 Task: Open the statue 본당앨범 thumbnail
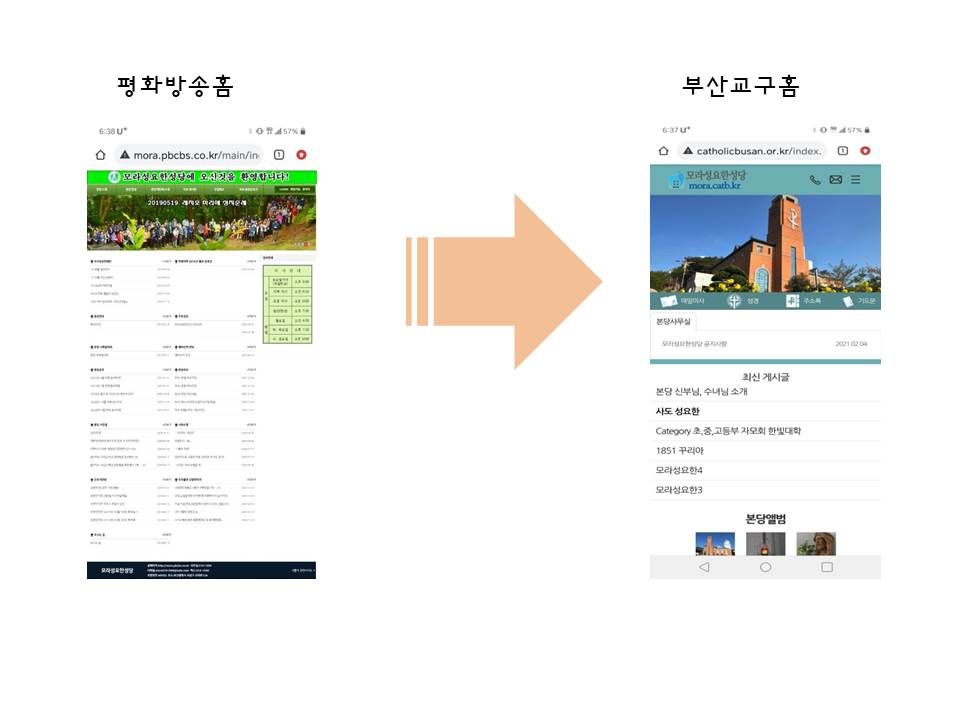click(816, 544)
